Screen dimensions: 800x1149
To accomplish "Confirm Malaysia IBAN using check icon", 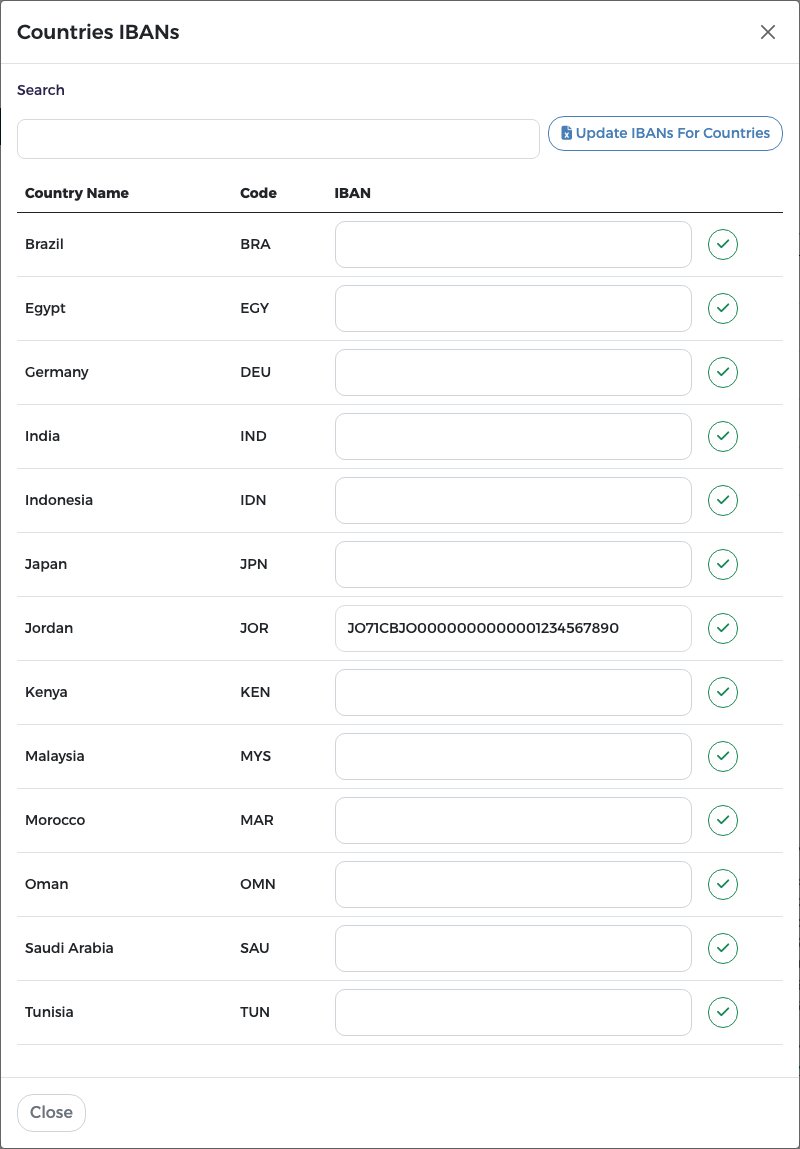I will coord(722,756).
